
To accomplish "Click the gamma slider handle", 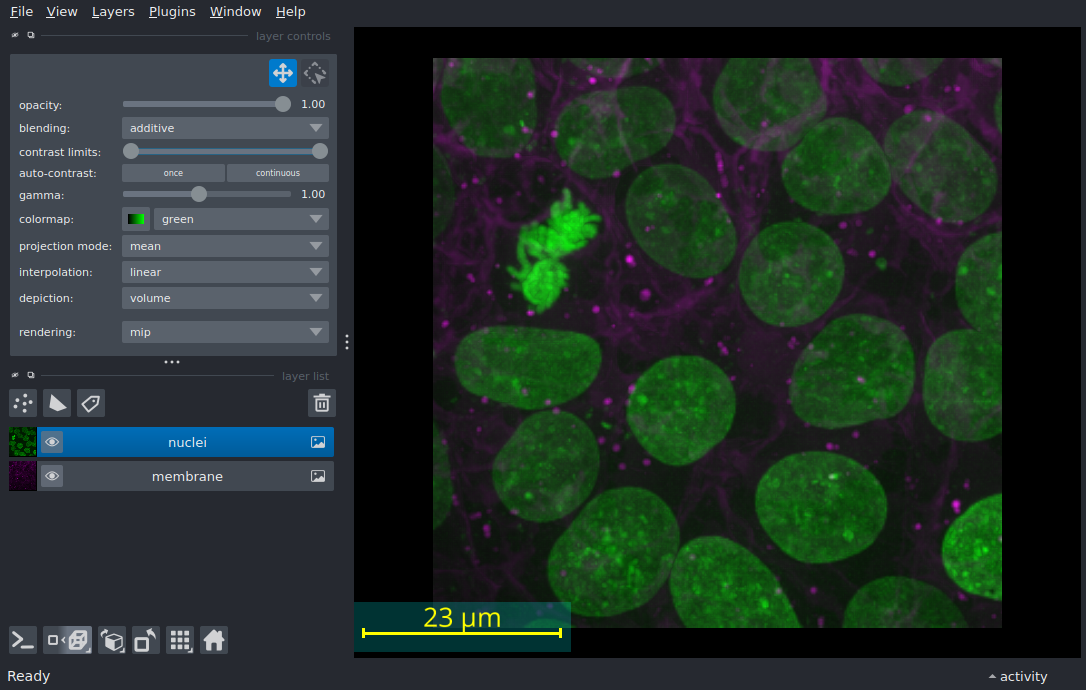I will 199,194.
